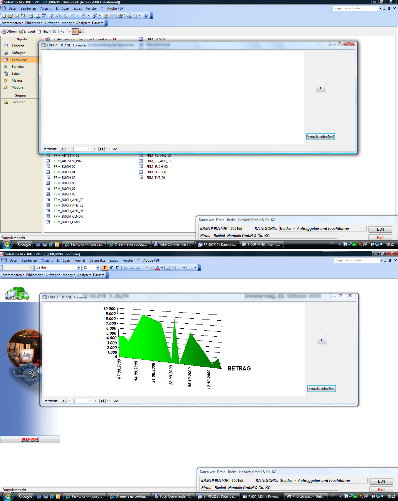Select Abfragen in the Access objects sidebar
The width and height of the screenshot is (398, 501).
[x=18, y=53]
